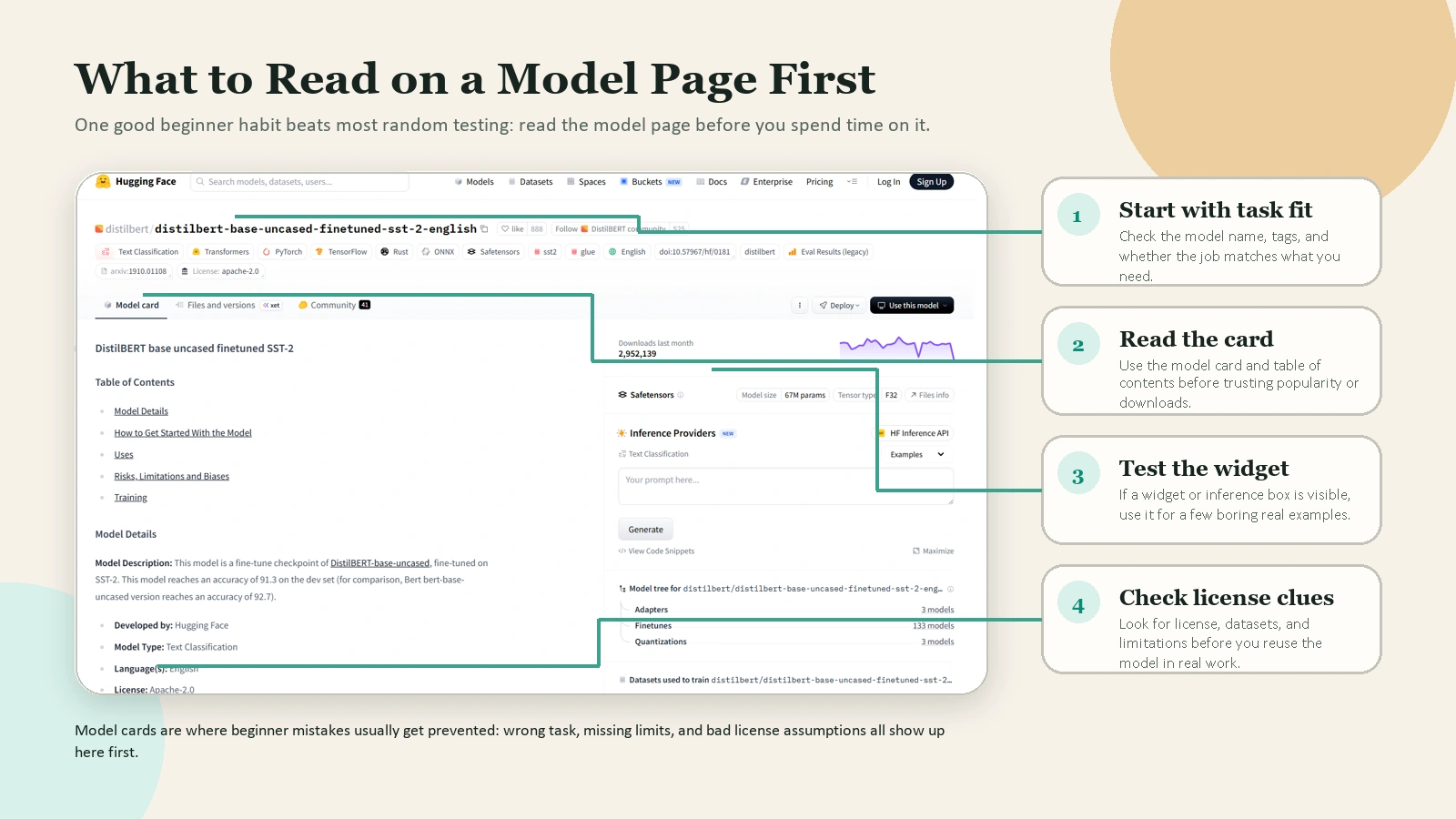Screen dimensions: 1456x819
Task: Maximize the inference widget
Action: click(934, 551)
